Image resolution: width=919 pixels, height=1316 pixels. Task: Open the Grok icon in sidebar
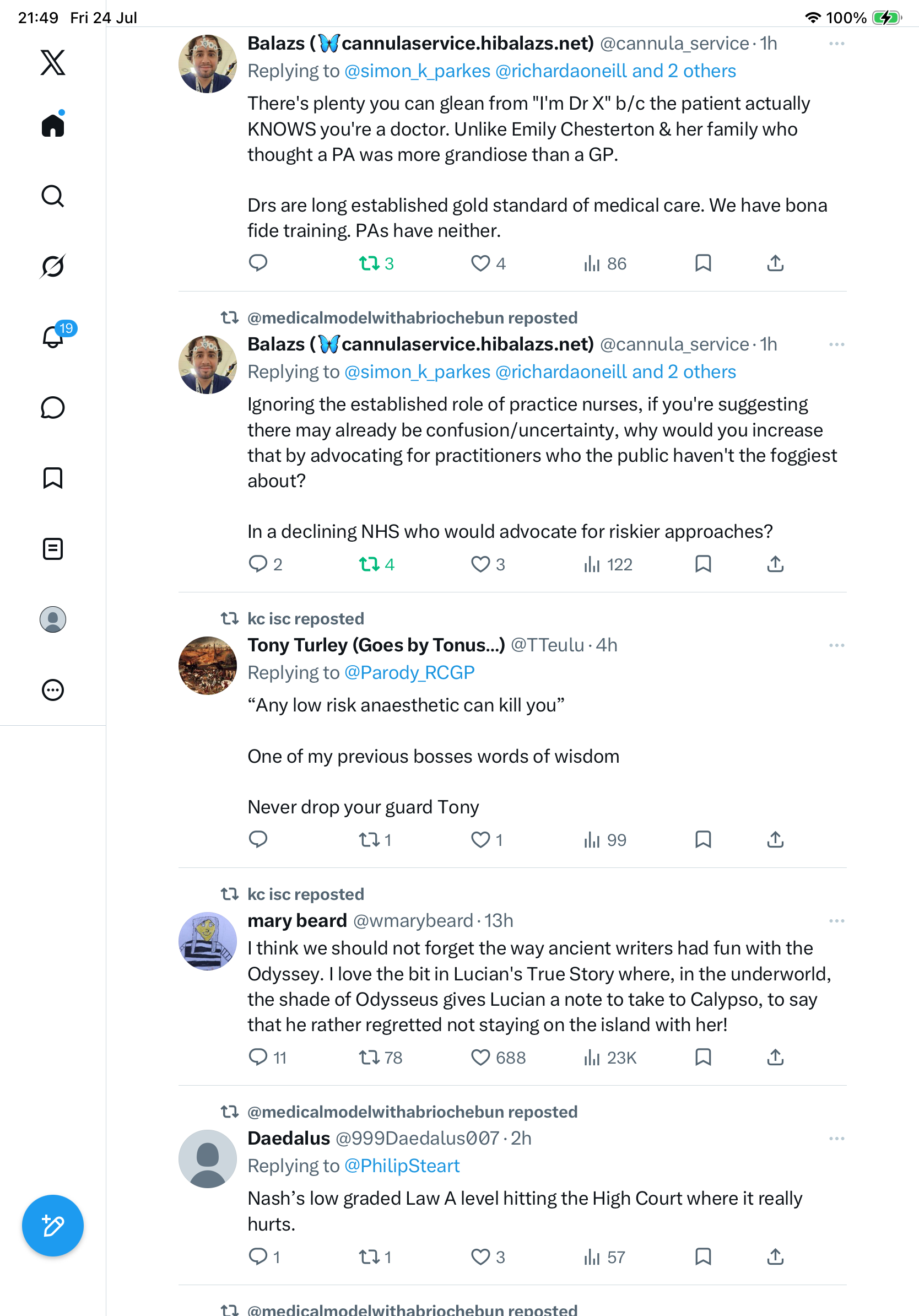[x=53, y=266]
